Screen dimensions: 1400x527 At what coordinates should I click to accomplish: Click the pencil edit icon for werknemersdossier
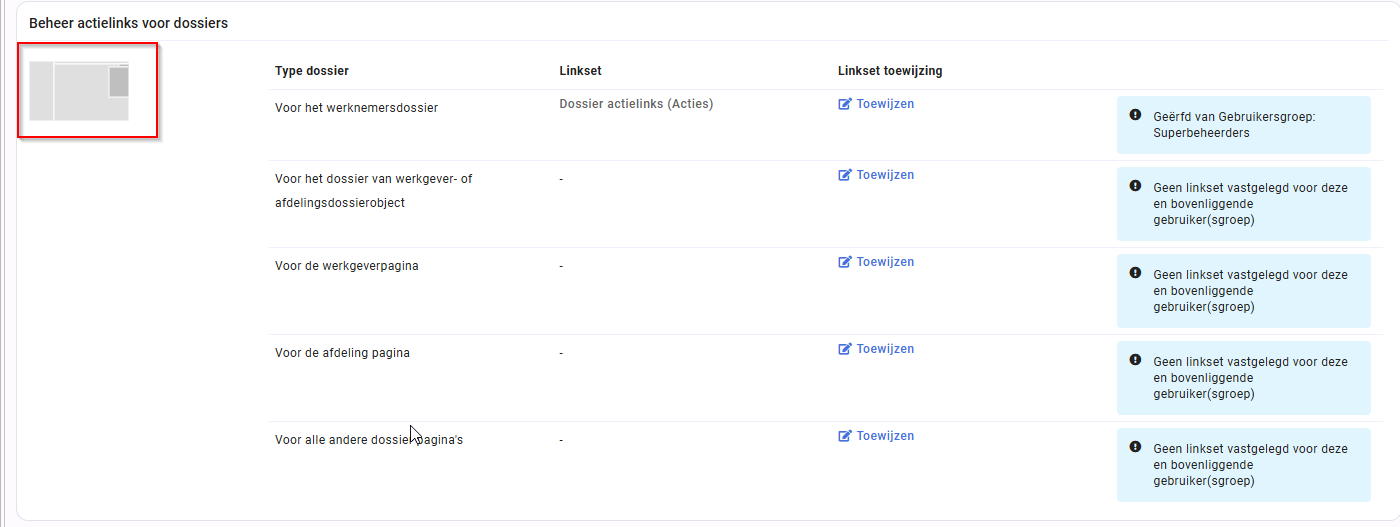845,104
